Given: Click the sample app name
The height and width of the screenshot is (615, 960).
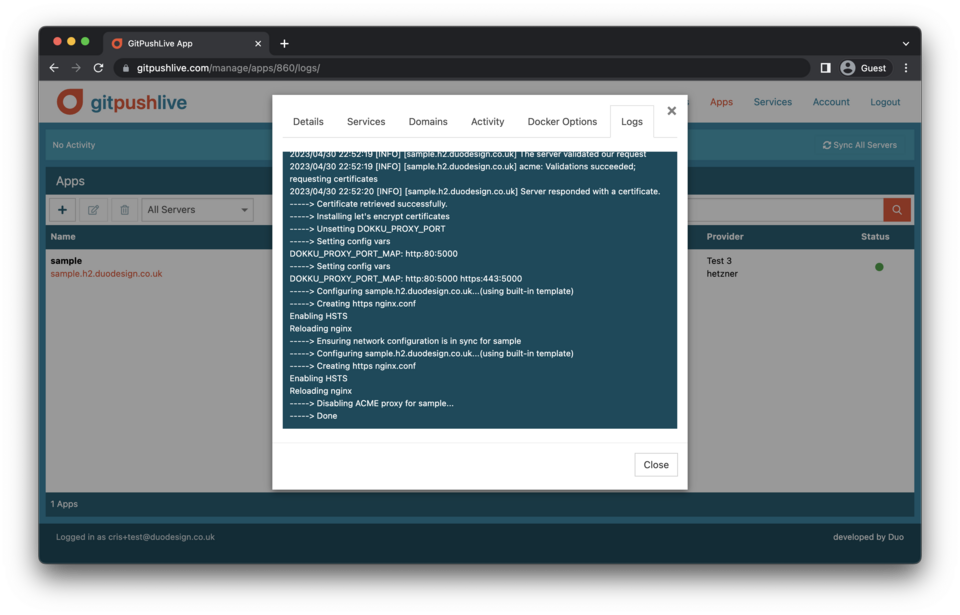Looking at the screenshot, I should (66, 260).
